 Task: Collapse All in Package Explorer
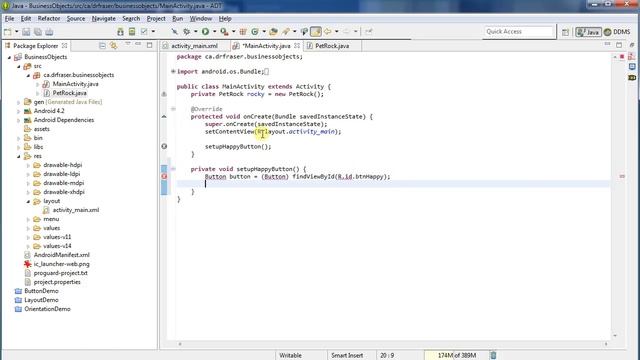tap(102, 46)
